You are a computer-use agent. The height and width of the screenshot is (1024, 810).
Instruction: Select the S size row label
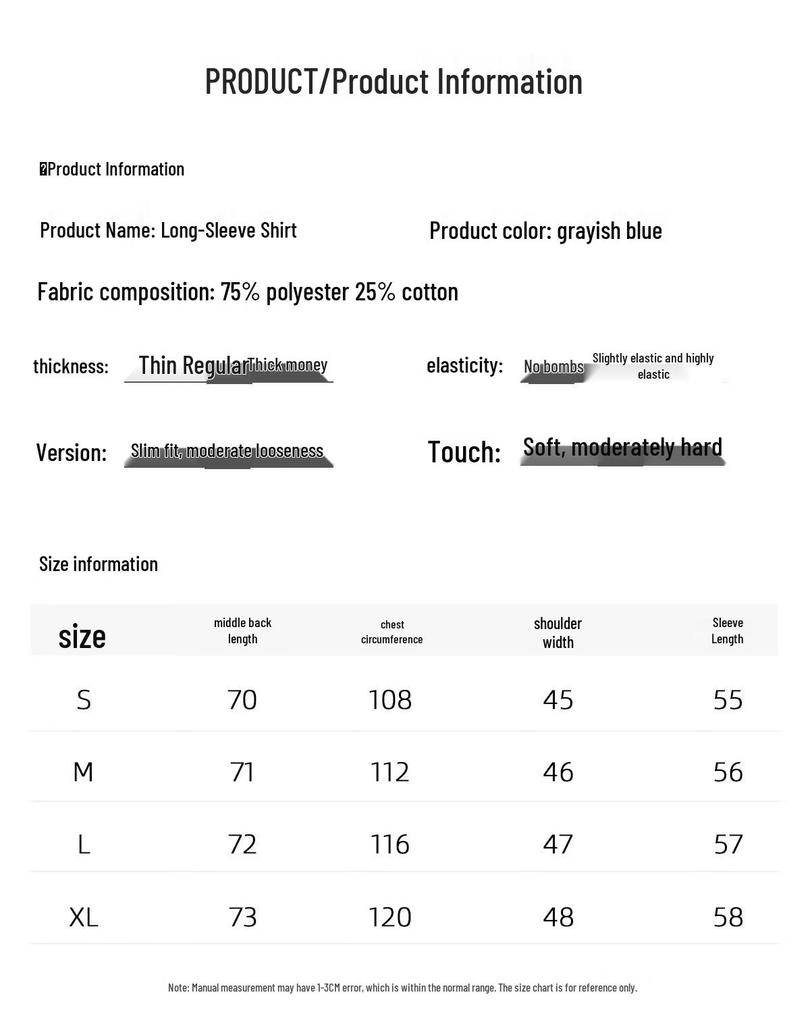coord(84,700)
